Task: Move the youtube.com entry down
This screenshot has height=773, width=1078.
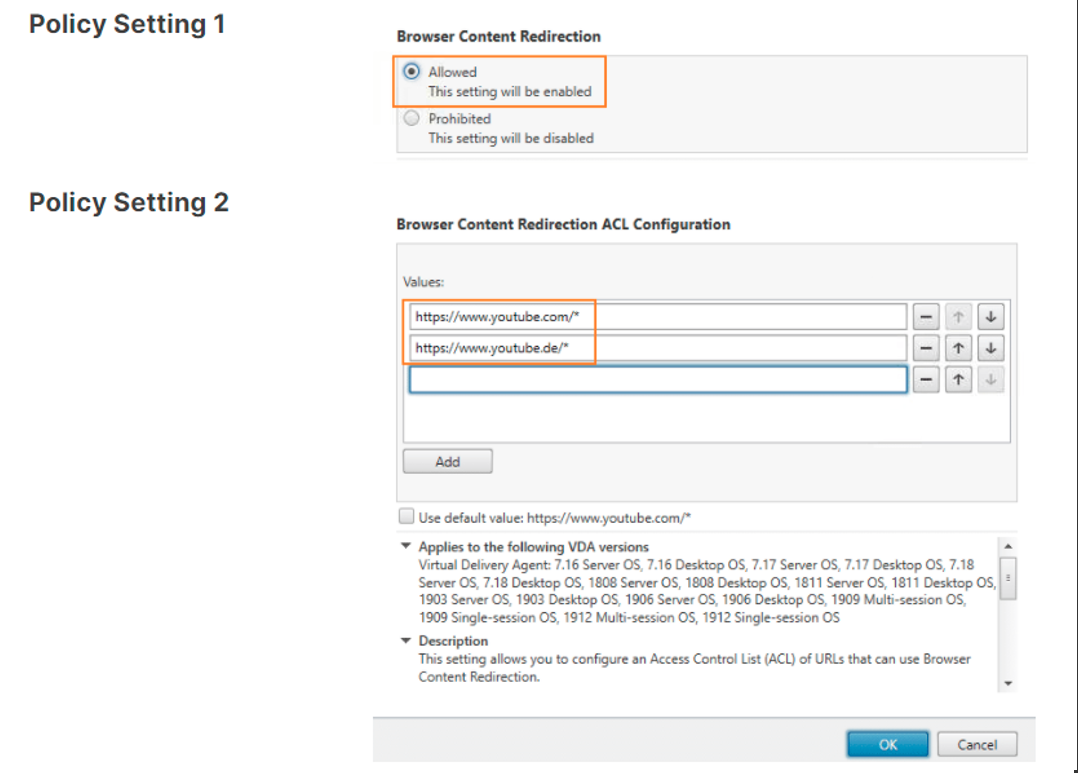Action: point(990,317)
